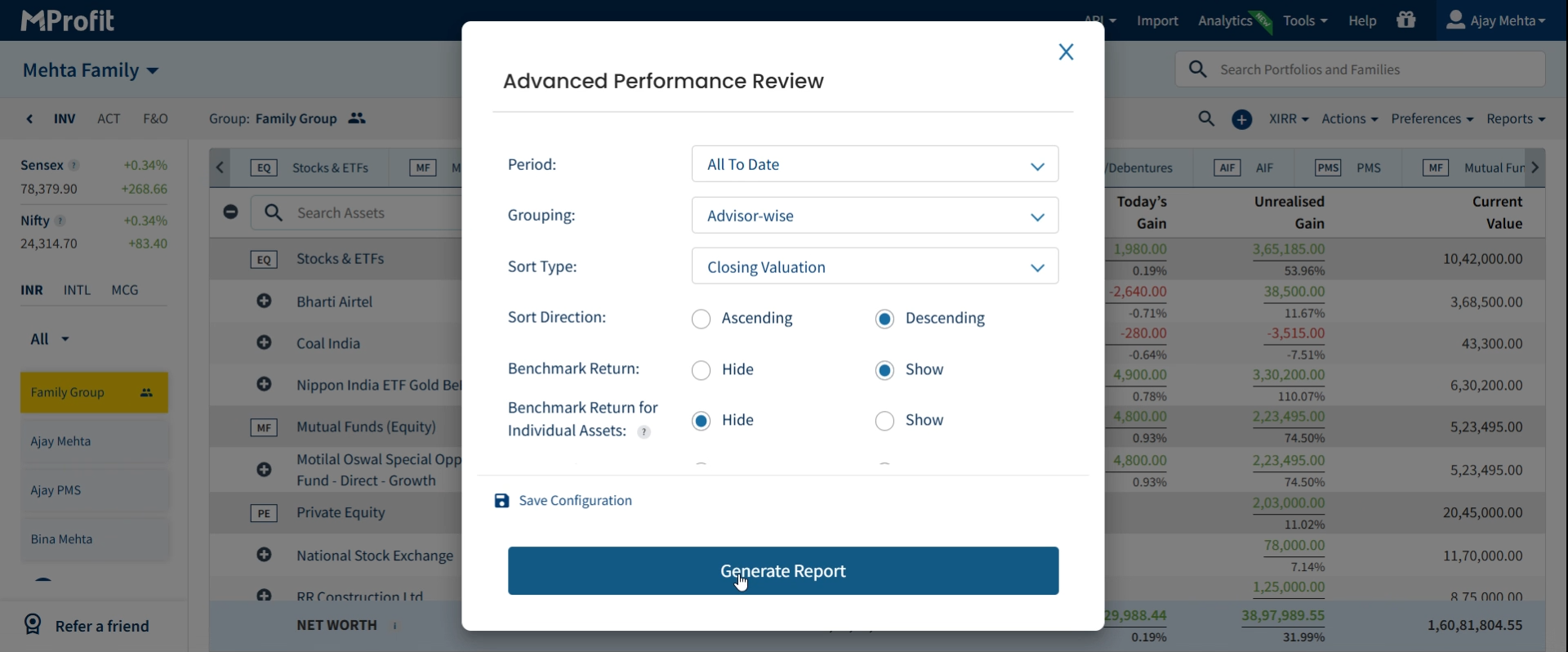Open the Grouping dropdown
1568x652 pixels.
click(x=875, y=217)
